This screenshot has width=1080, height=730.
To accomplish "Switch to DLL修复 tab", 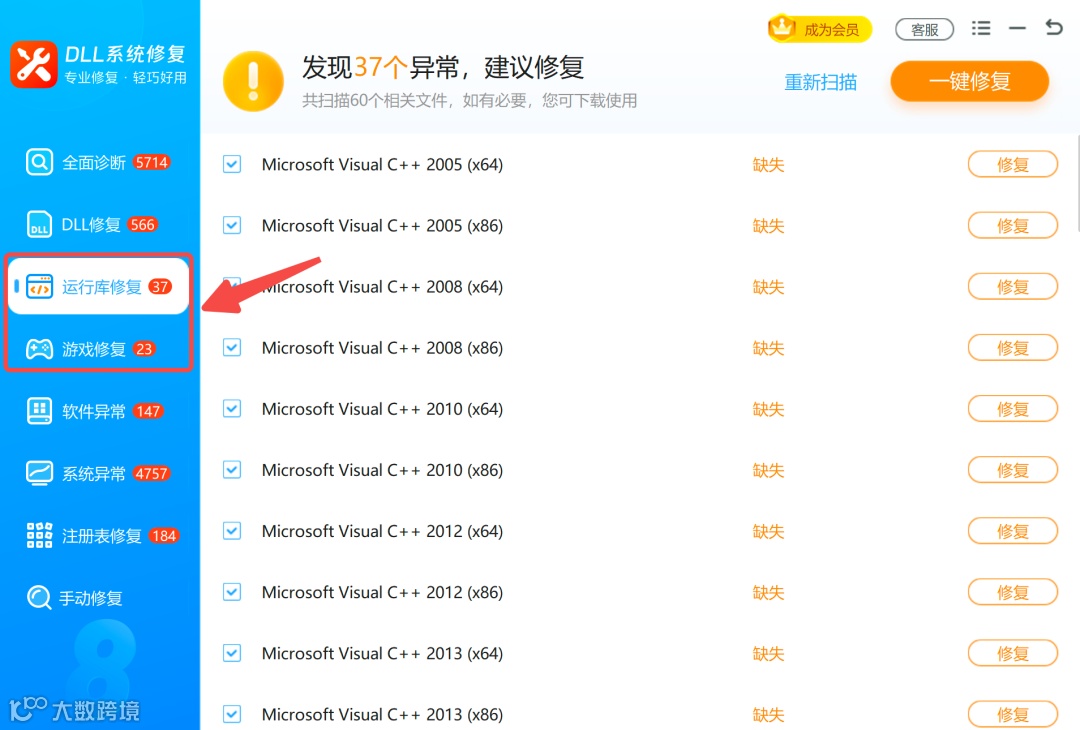I will point(98,225).
